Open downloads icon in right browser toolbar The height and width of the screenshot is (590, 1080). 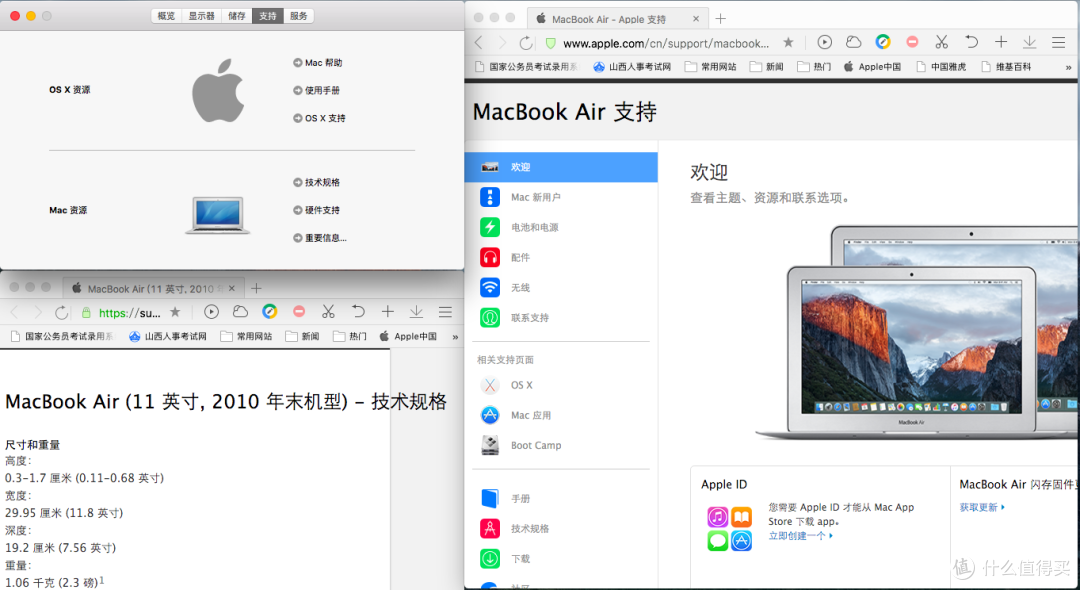[x=1030, y=42]
